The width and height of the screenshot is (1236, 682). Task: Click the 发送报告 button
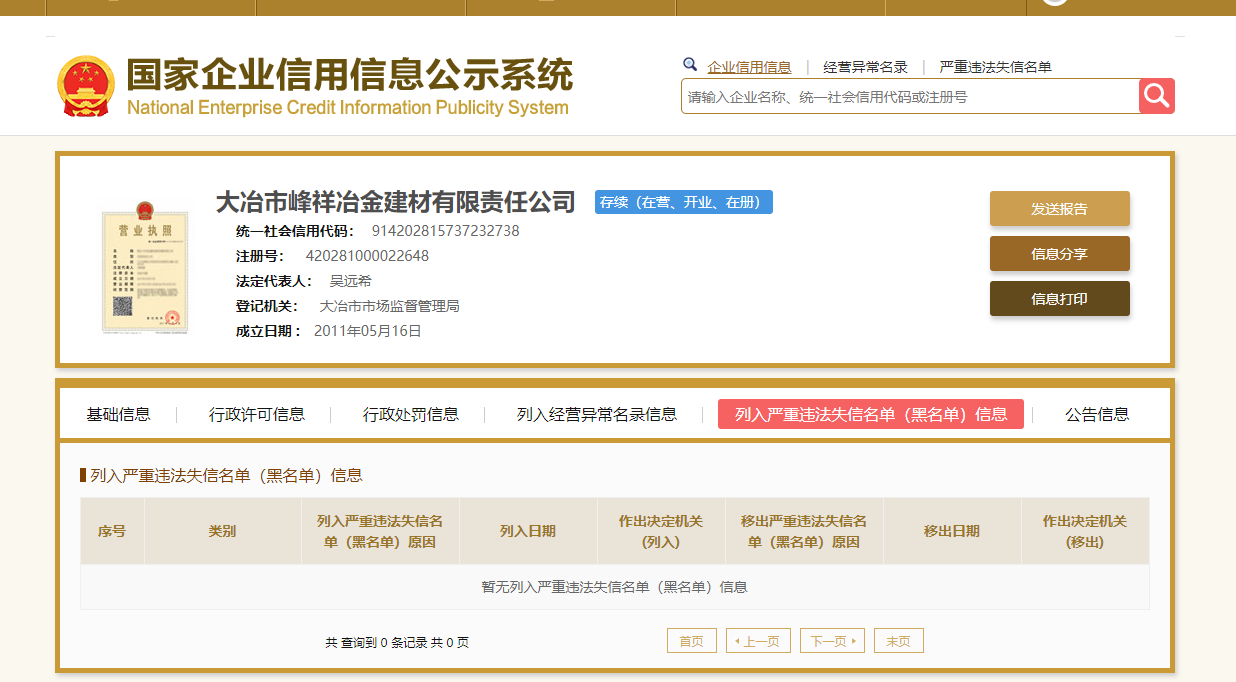click(1059, 209)
